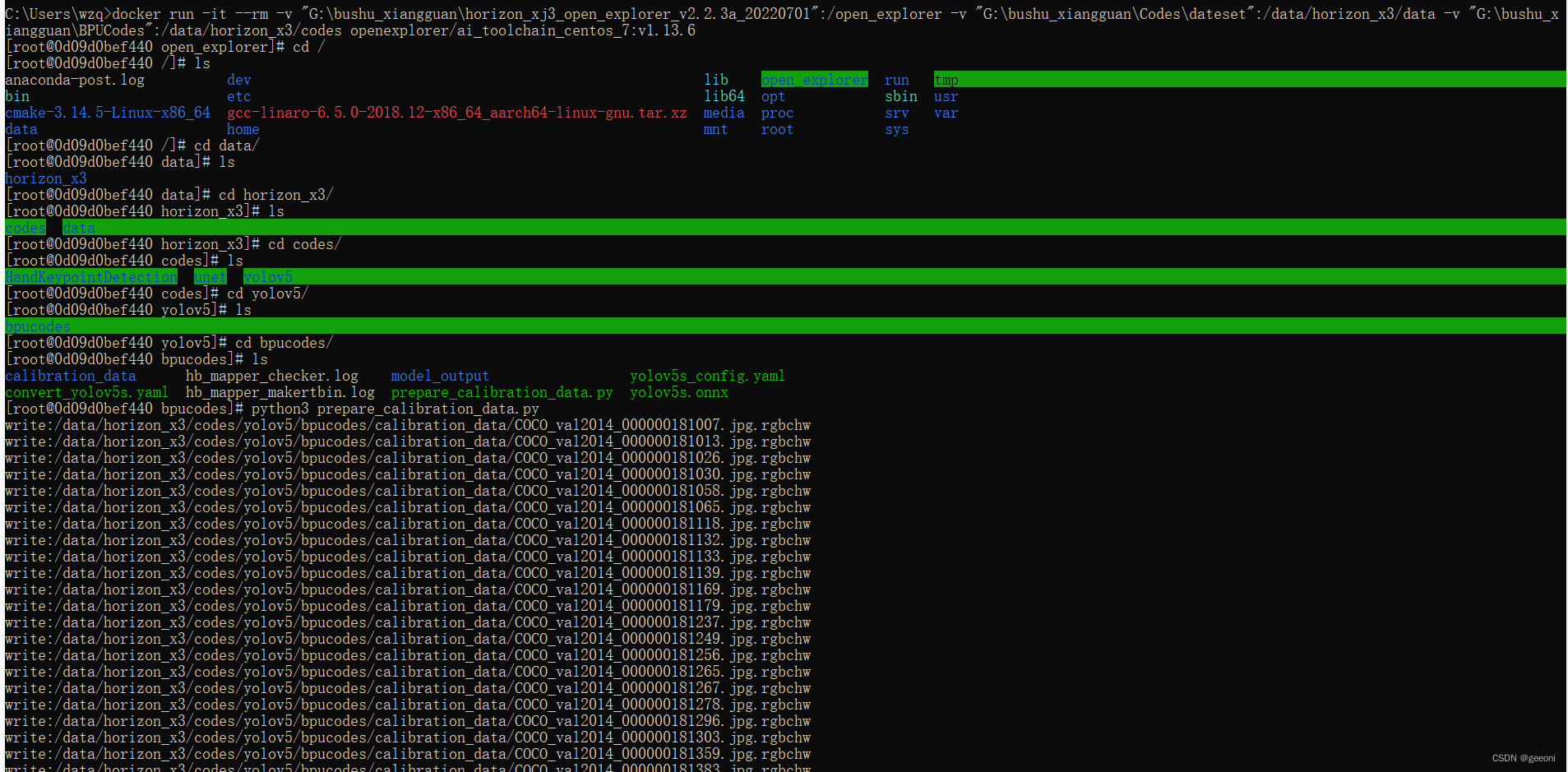Viewport: 1568px width, 772px height.
Task: Click the 'proc' directory entry
Action: 778,113
